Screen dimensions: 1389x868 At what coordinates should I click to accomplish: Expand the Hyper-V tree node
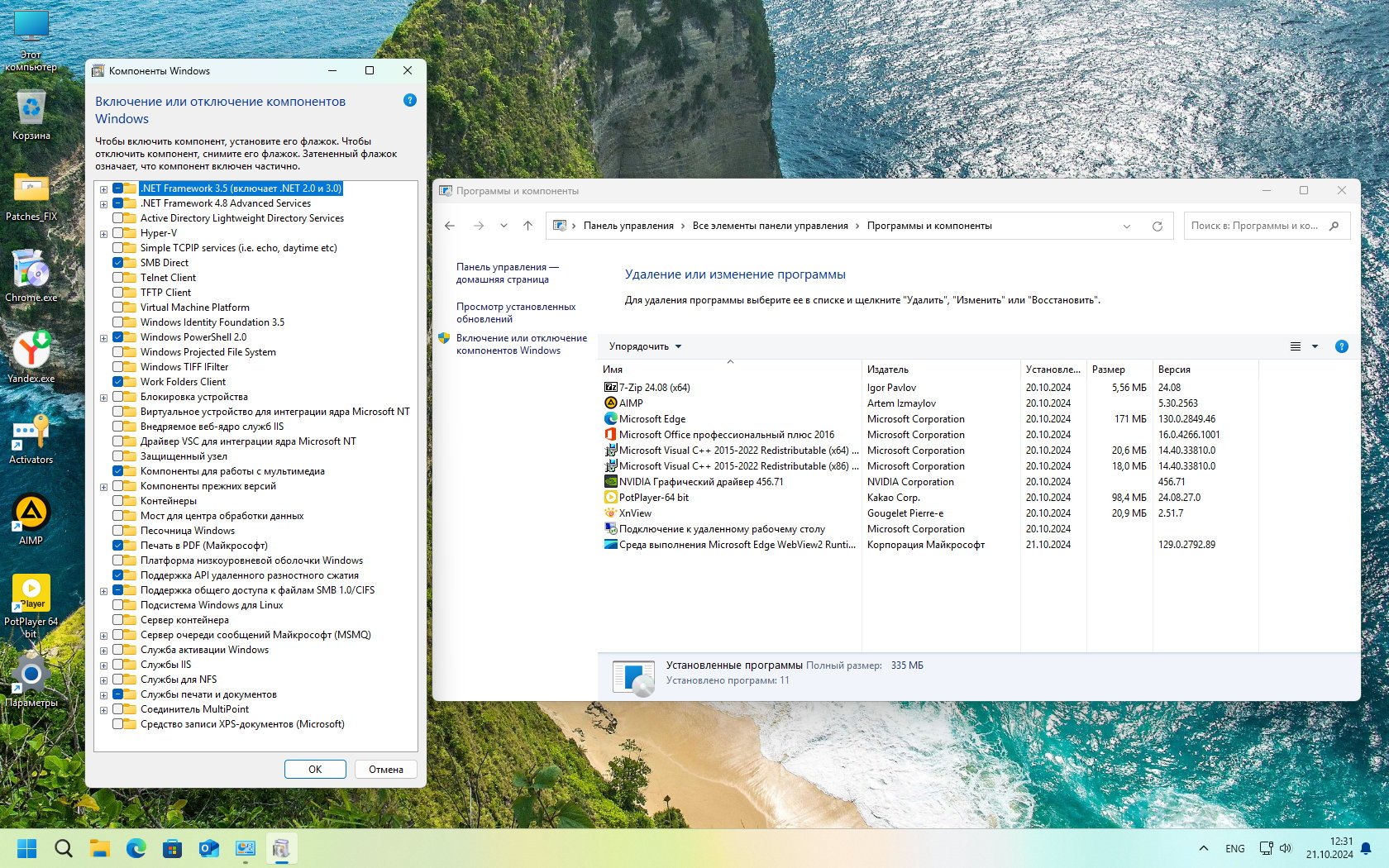(104, 234)
